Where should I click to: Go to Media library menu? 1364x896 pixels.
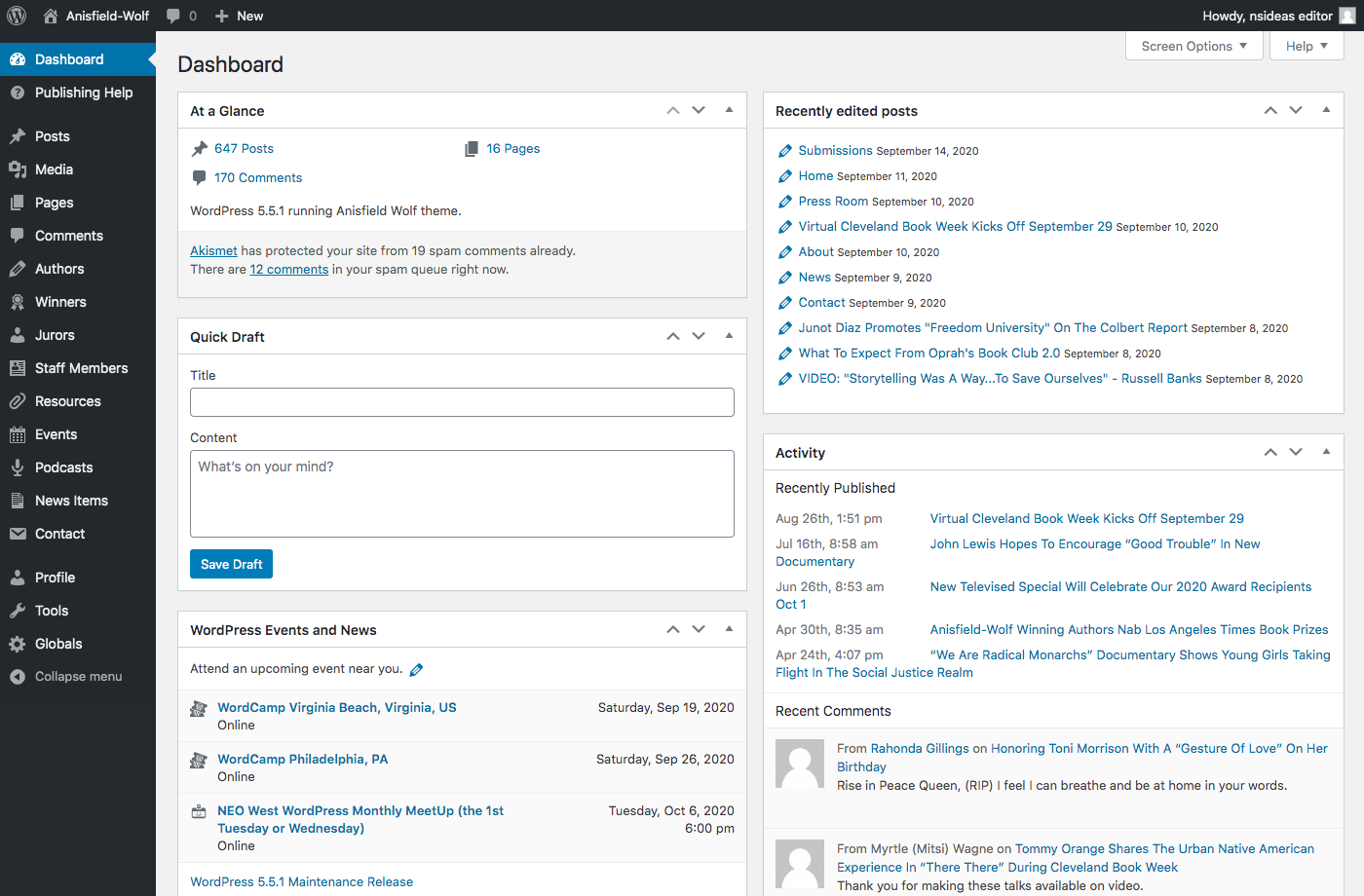[x=78, y=169]
